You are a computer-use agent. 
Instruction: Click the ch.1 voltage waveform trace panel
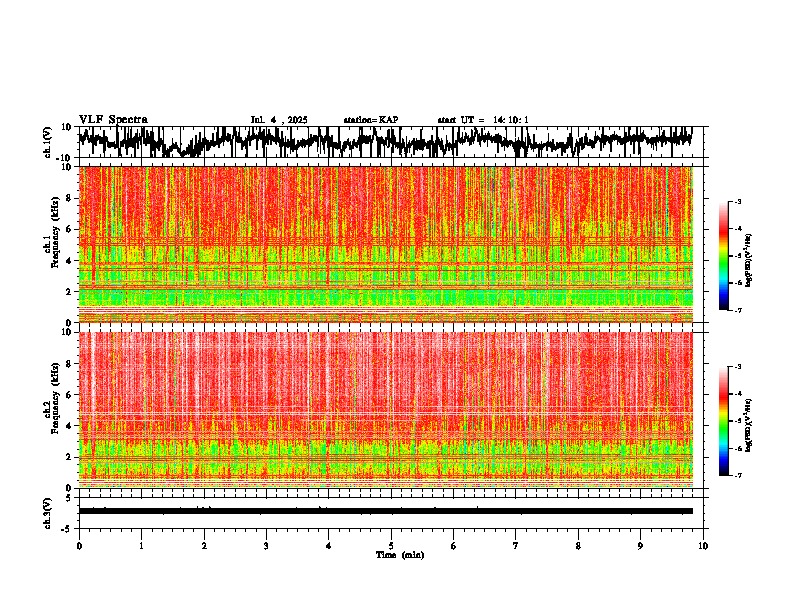click(x=391, y=142)
